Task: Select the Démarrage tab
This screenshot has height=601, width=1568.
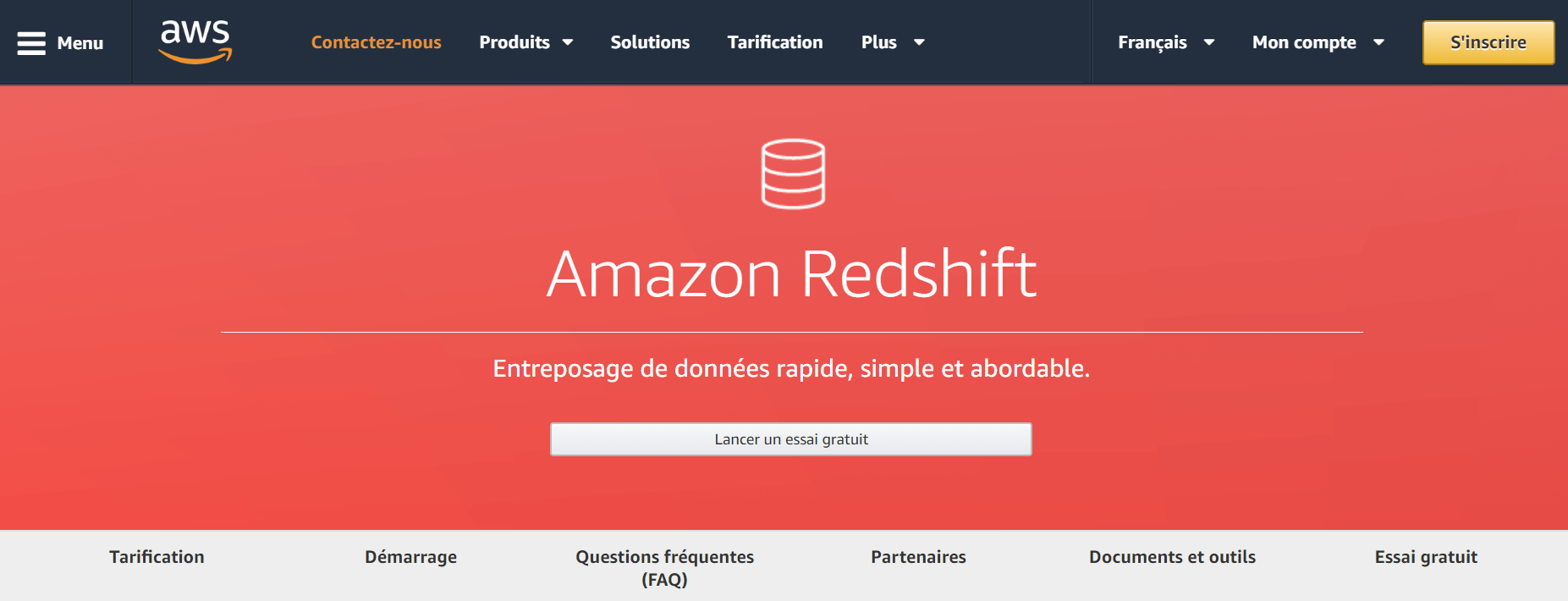Action: tap(410, 557)
